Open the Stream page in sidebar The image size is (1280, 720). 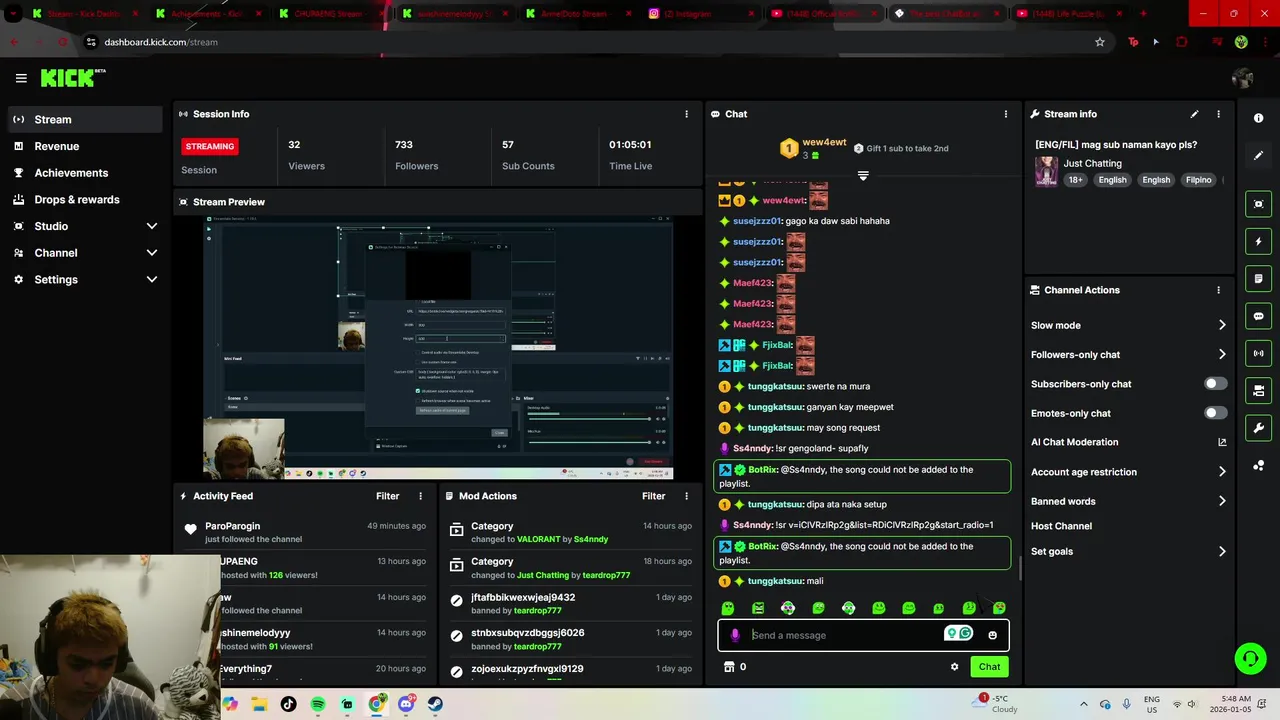click(84, 119)
